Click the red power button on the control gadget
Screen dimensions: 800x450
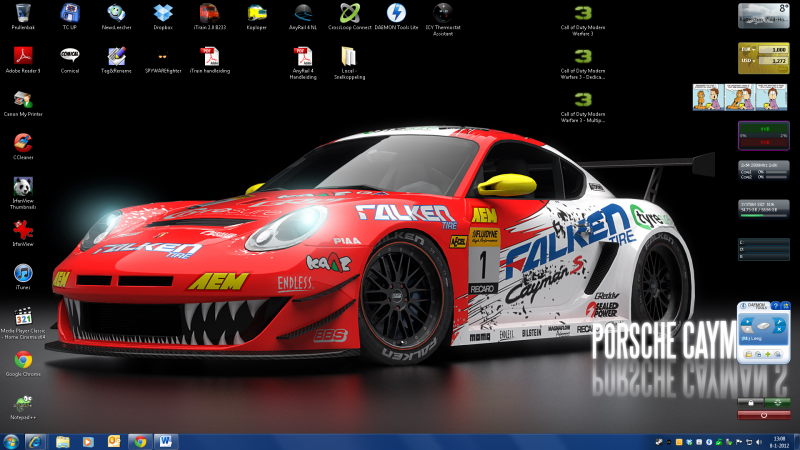764,415
